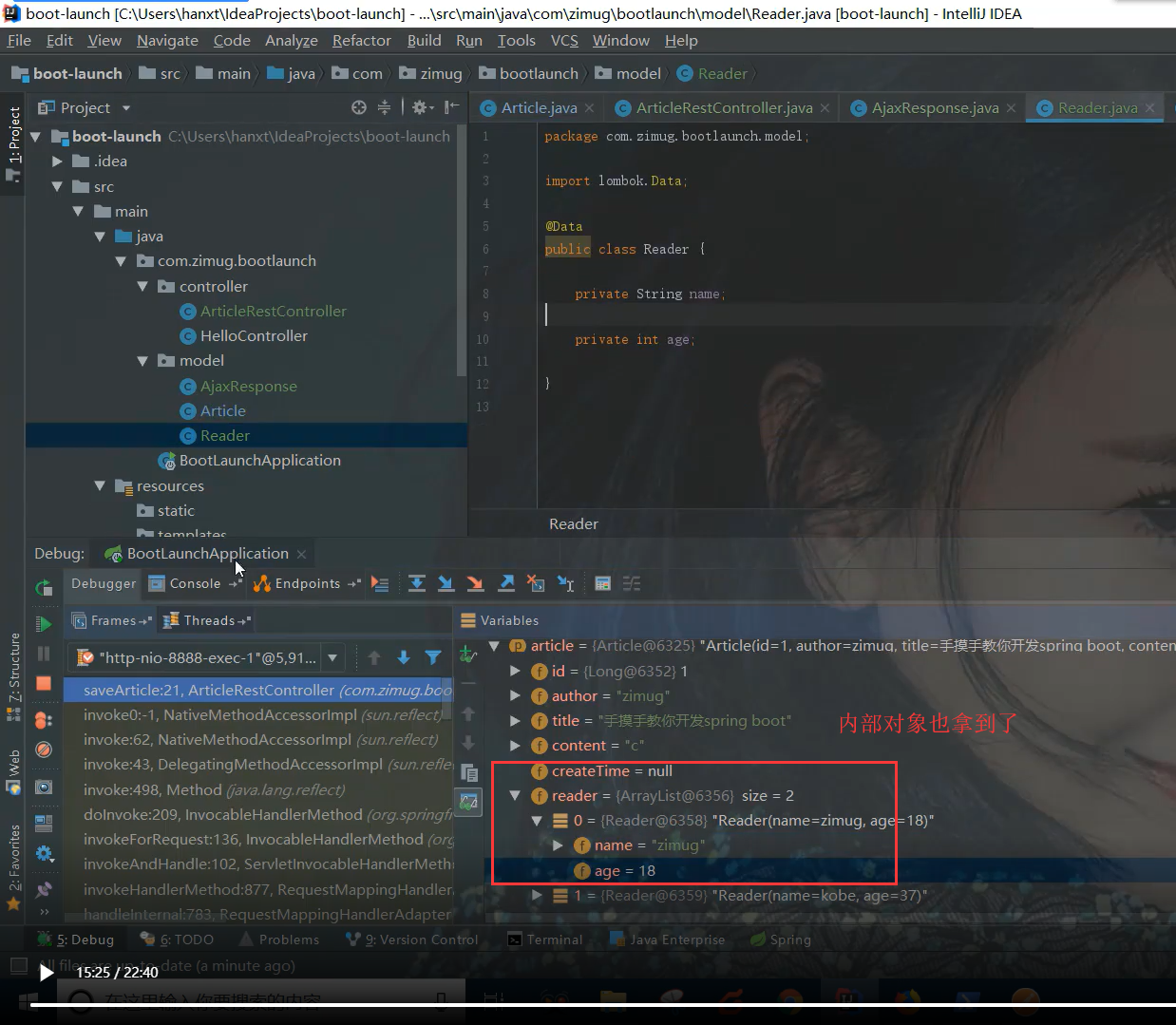1176x1025 pixels.
Task: Toggle the frames filter funnel icon
Action: (433, 657)
